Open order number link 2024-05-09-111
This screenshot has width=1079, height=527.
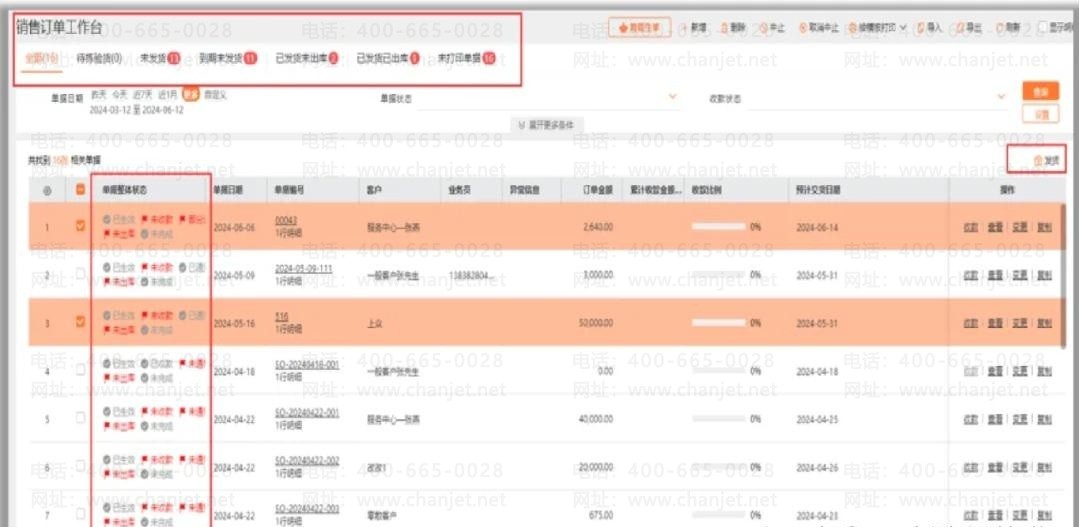click(303, 269)
